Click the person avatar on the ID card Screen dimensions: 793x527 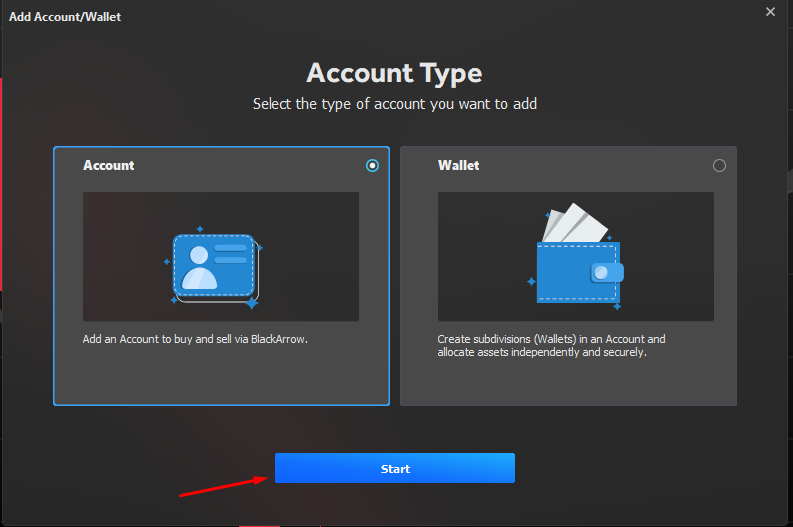point(197,267)
